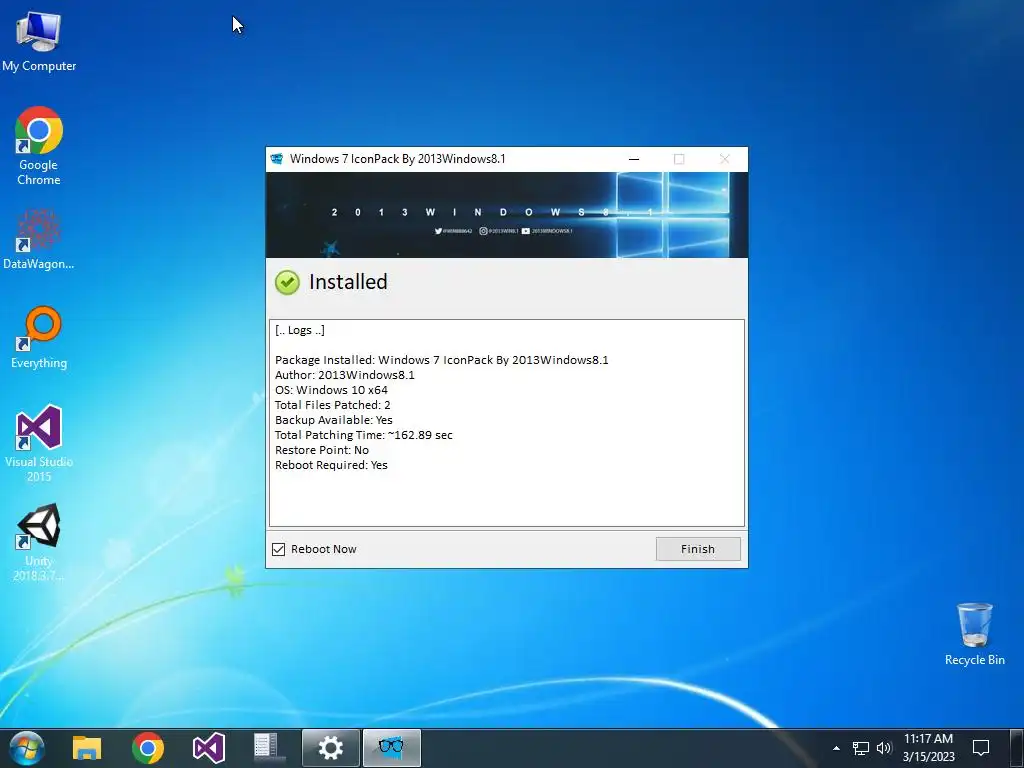Close the IconPack installer window
This screenshot has width=1024, height=768.
724,159
